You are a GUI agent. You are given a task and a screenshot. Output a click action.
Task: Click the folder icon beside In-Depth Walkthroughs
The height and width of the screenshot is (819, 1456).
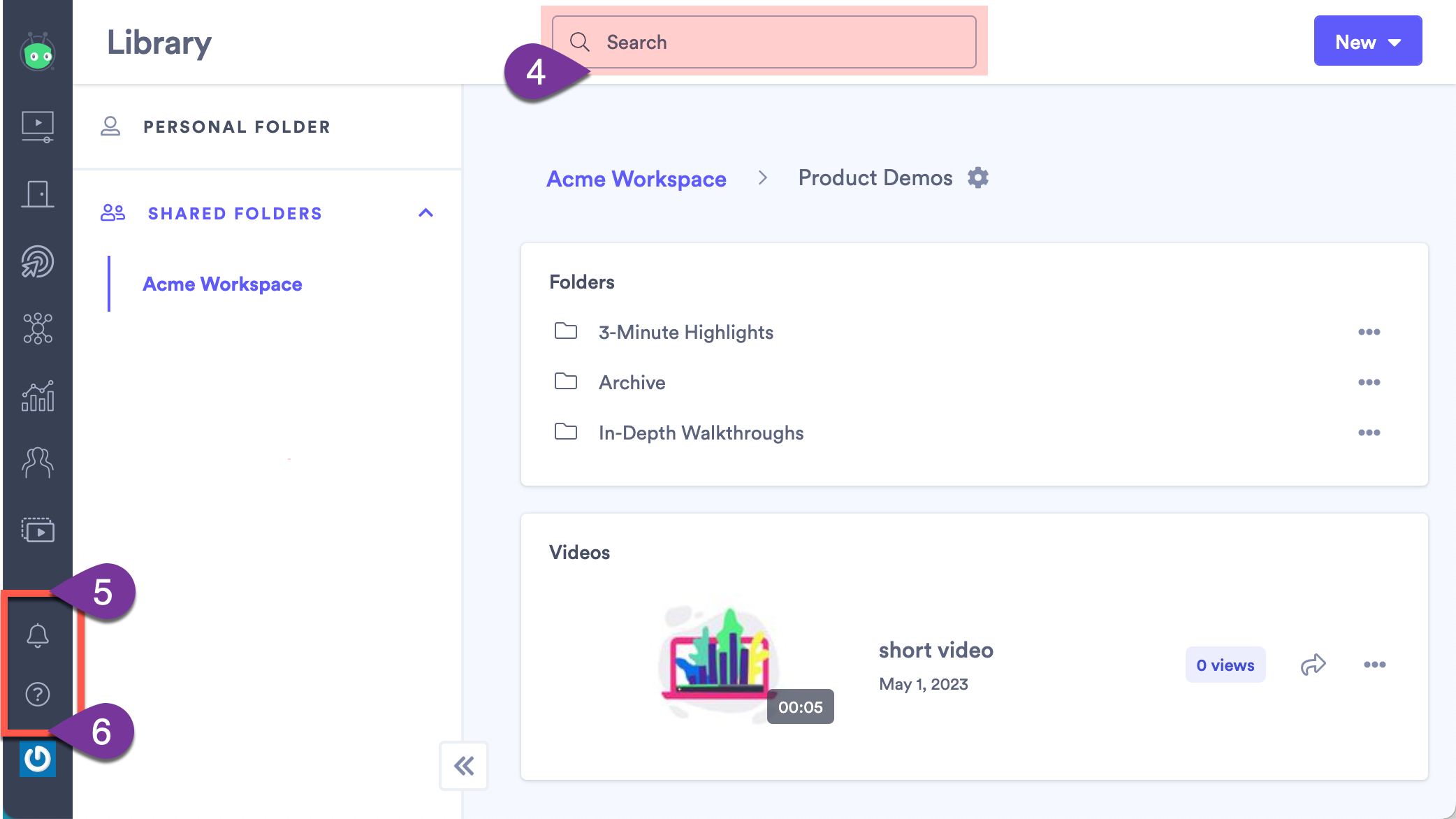point(566,431)
